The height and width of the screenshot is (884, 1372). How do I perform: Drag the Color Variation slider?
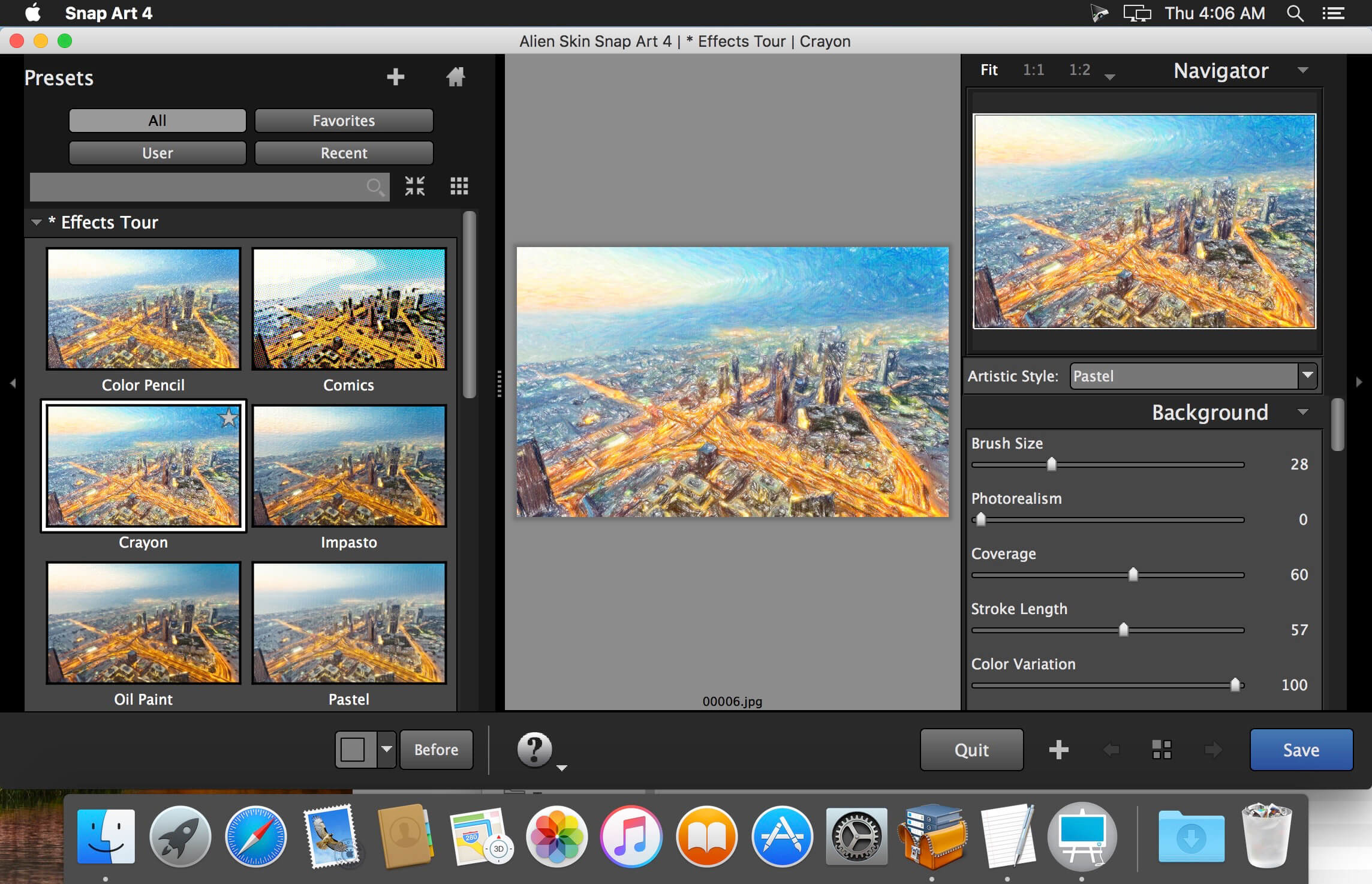coord(1236,685)
